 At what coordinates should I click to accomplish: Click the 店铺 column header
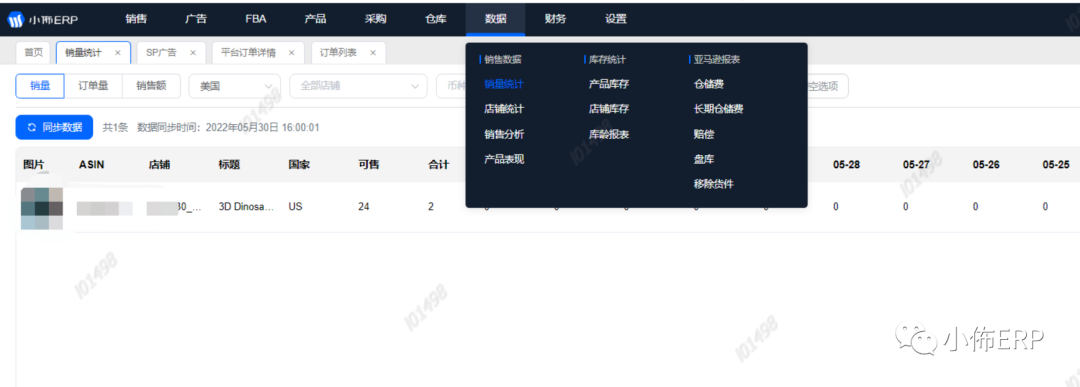point(159,165)
